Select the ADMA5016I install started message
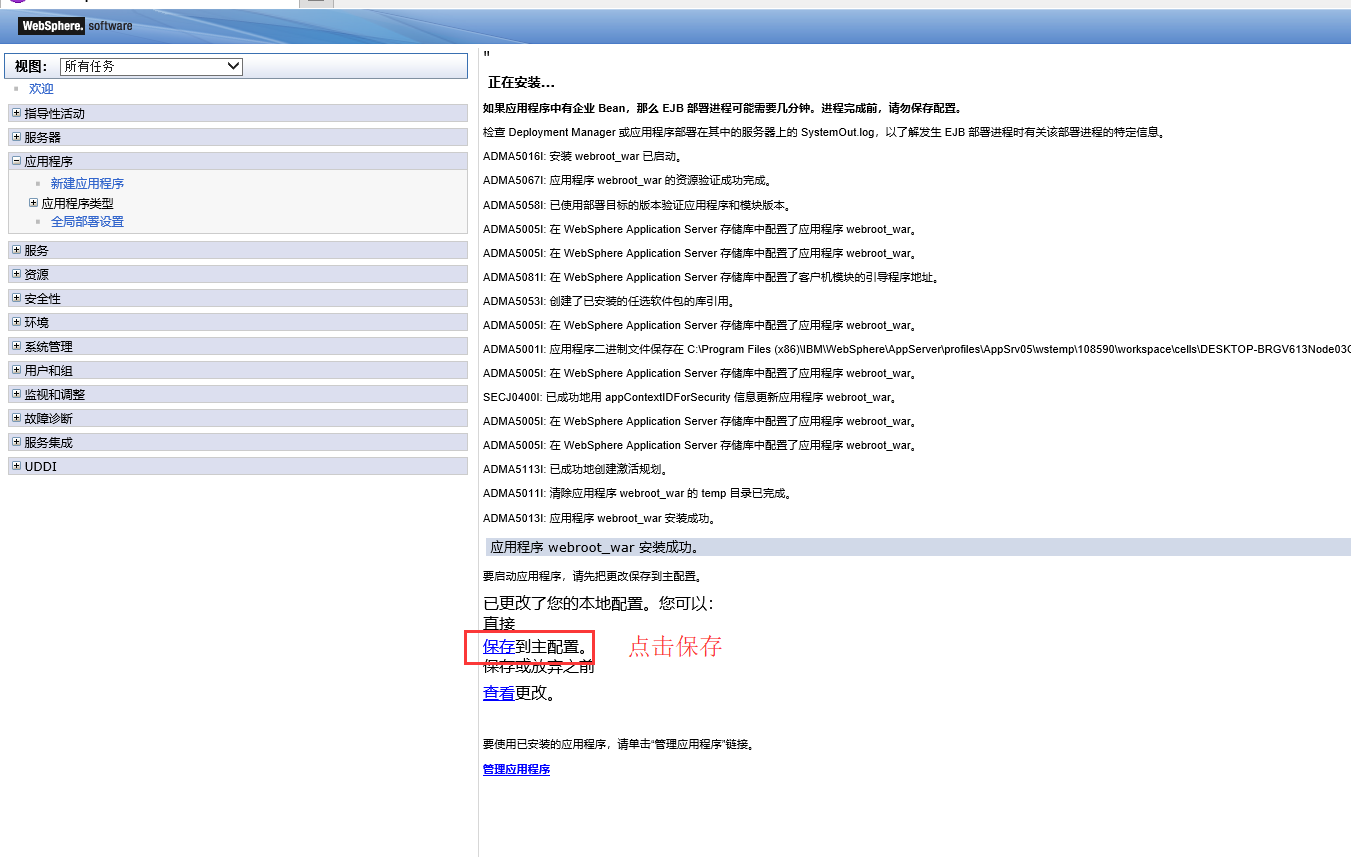 coord(583,157)
